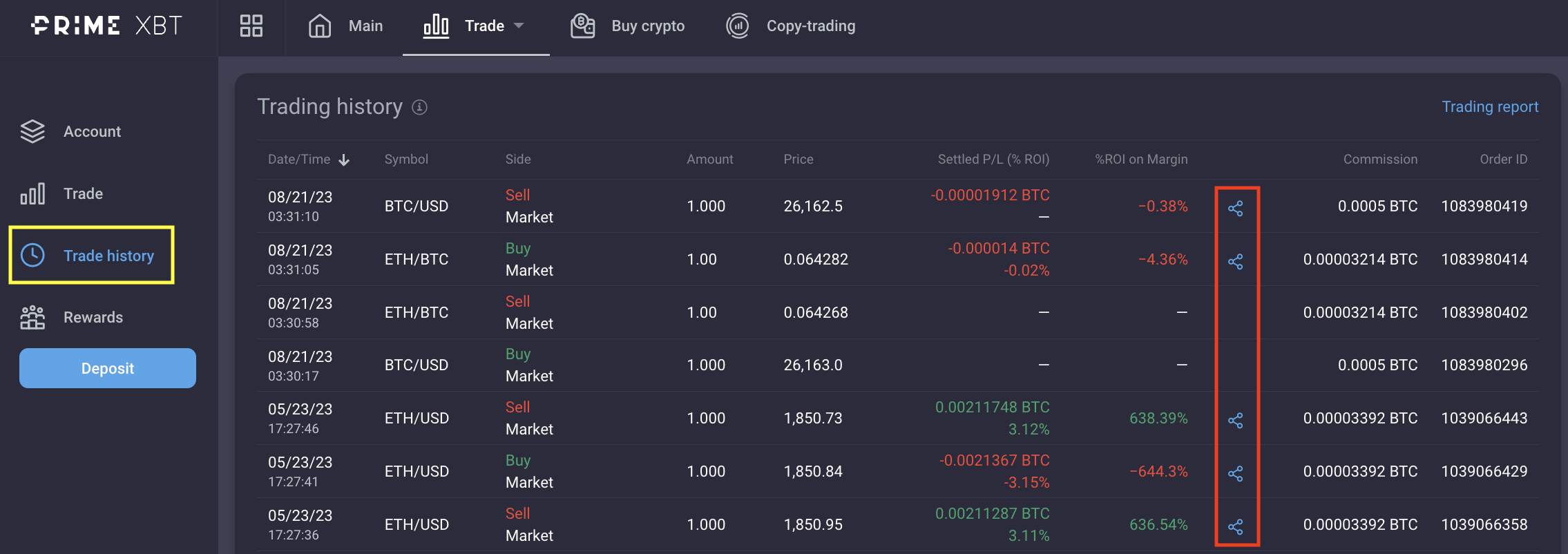This screenshot has height=554, width=1568.
Task: Select Account in the sidebar
Action: tap(92, 131)
